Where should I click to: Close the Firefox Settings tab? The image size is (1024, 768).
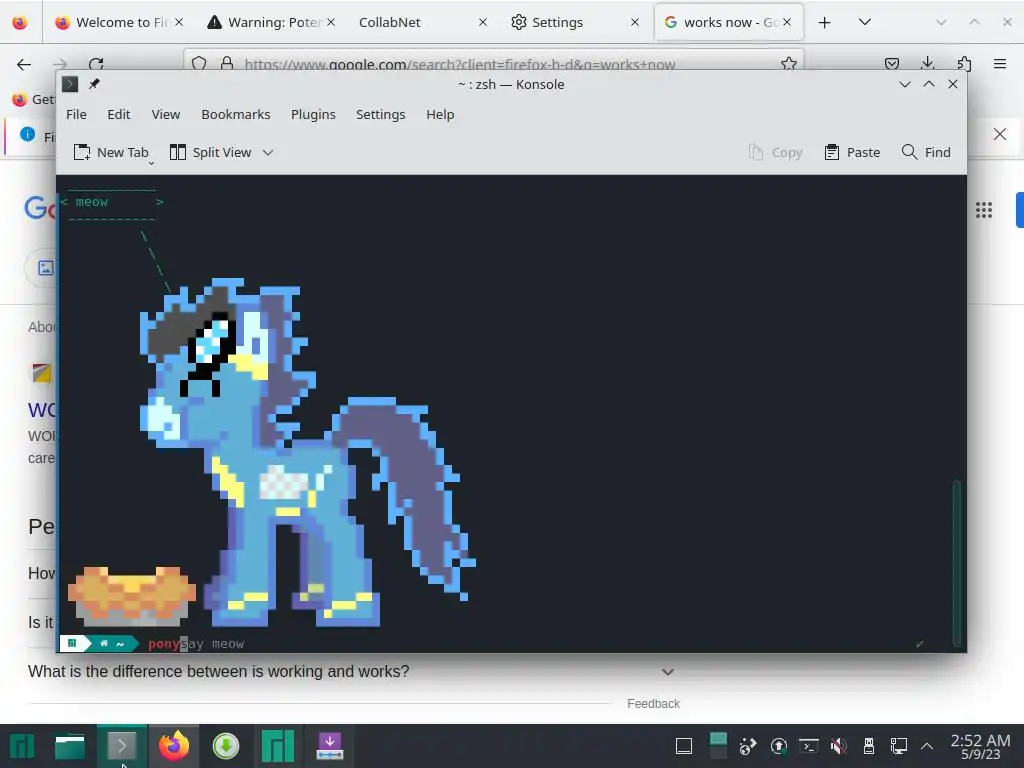tap(635, 22)
